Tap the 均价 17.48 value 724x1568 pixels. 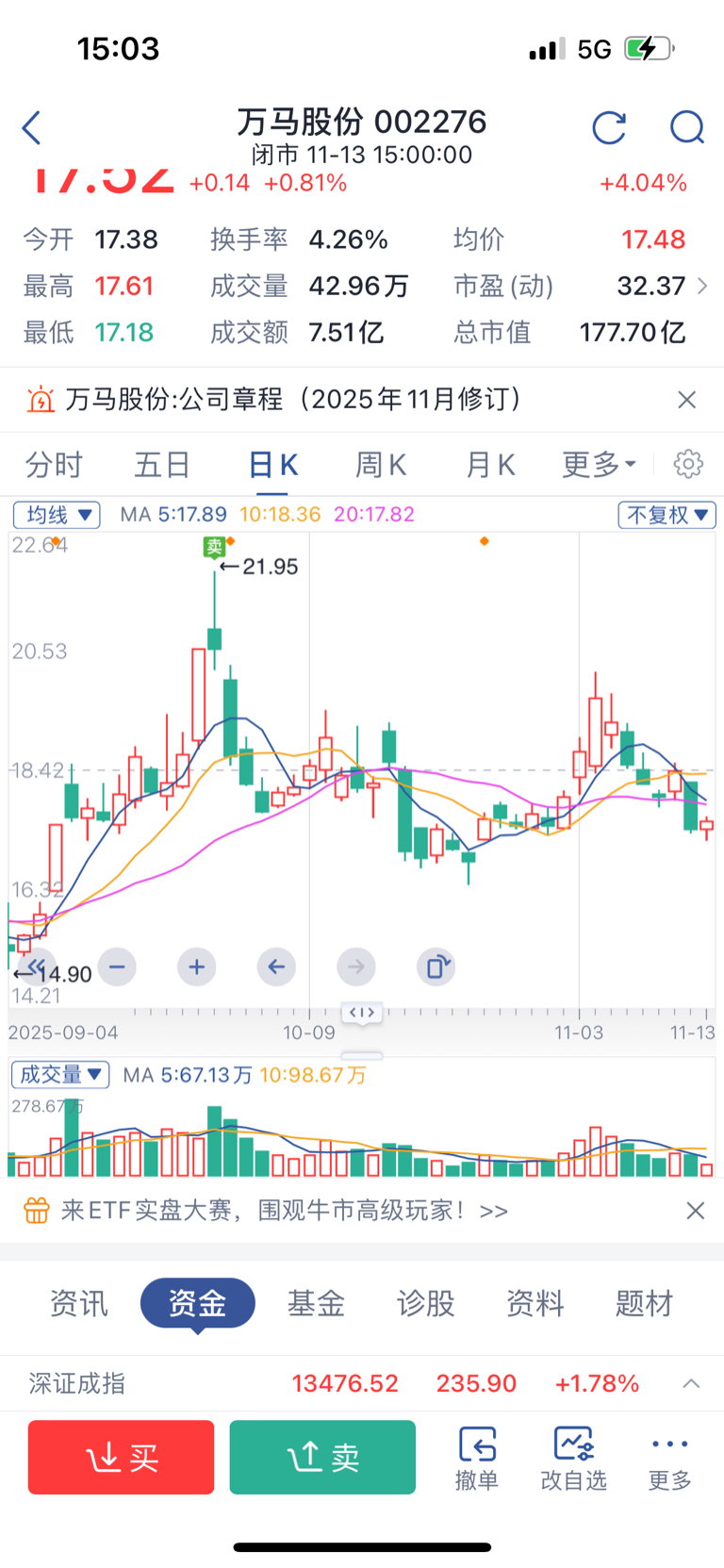[x=653, y=239]
